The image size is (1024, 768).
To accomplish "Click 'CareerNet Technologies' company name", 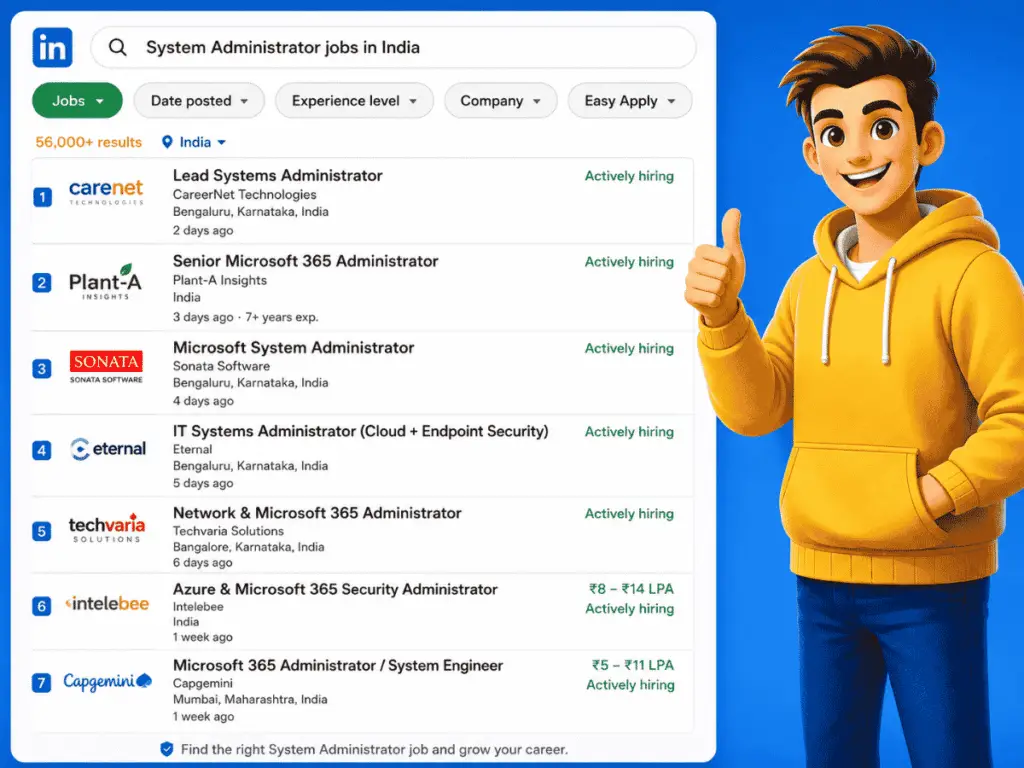I will (x=244, y=195).
